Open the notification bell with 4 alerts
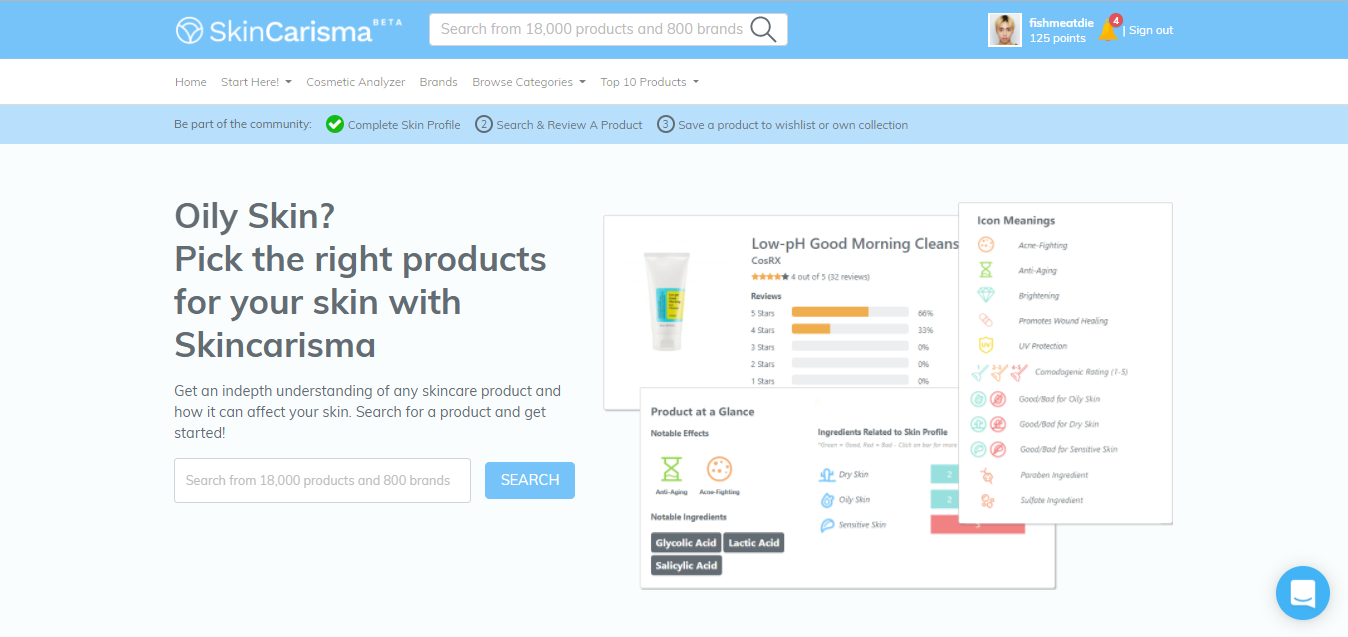The image size is (1348, 637). click(x=1108, y=29)
